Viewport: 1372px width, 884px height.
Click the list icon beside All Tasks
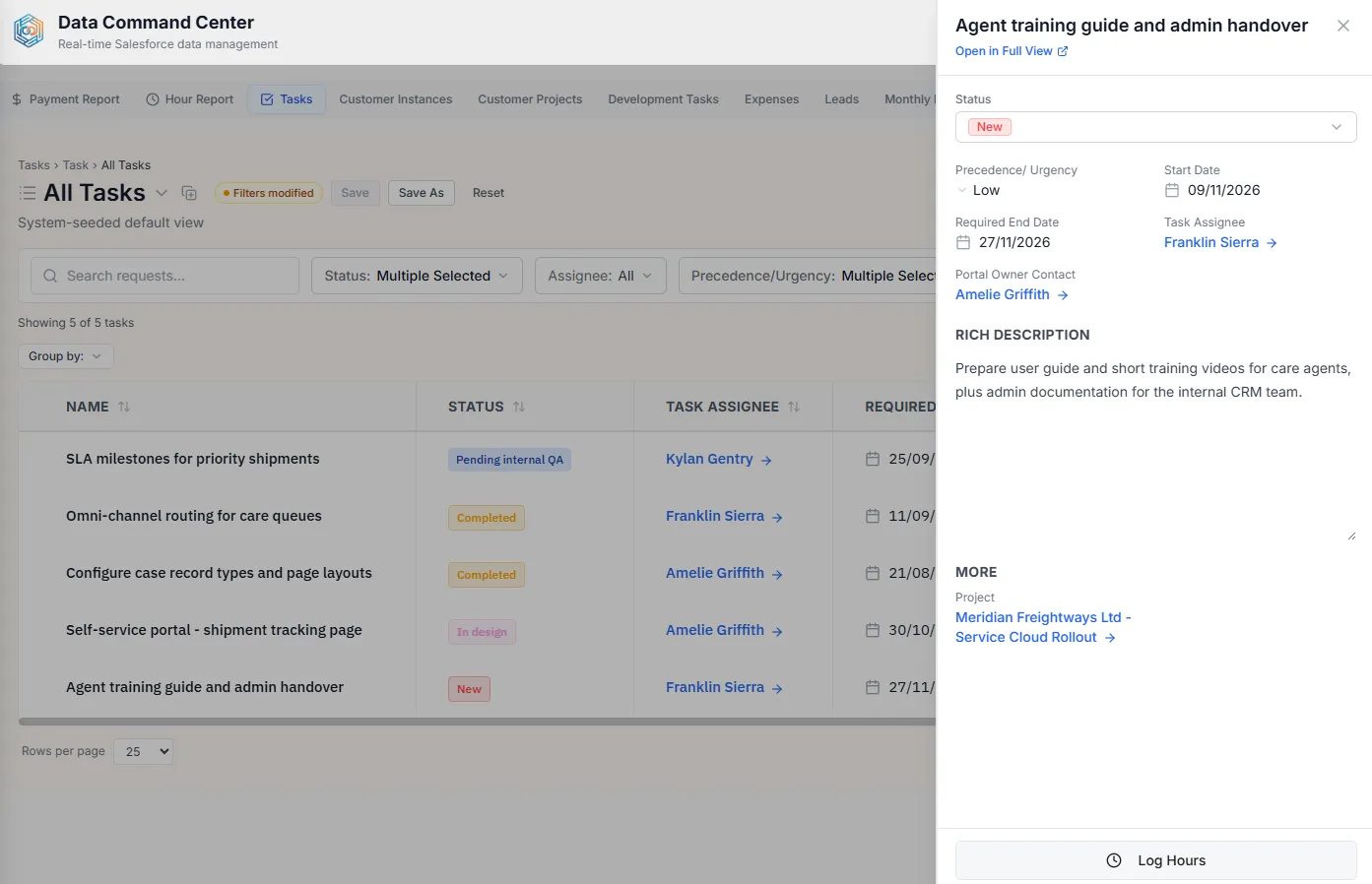pos(28,193)
